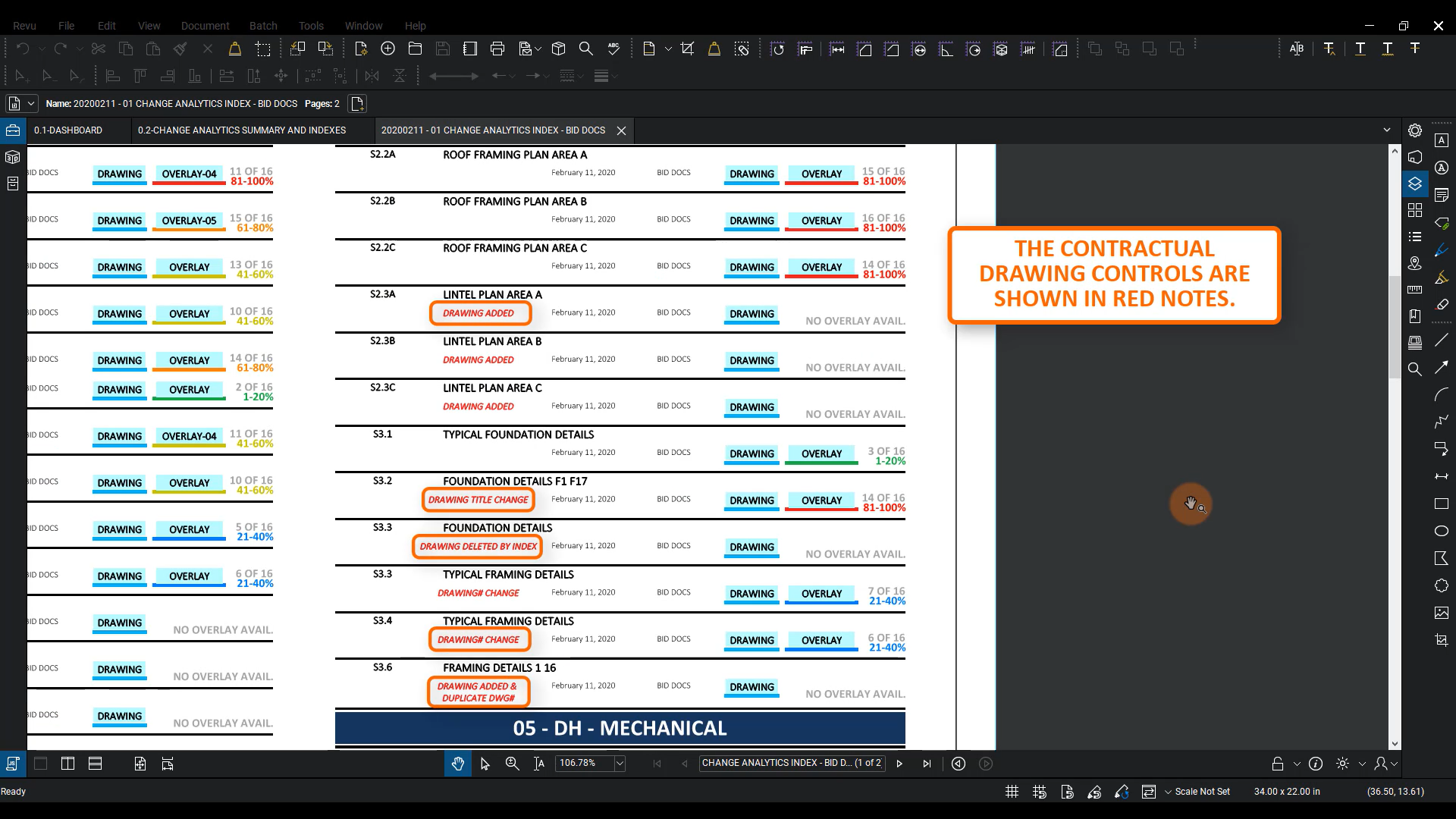Select the Pan hand tool

pos(457,764)
